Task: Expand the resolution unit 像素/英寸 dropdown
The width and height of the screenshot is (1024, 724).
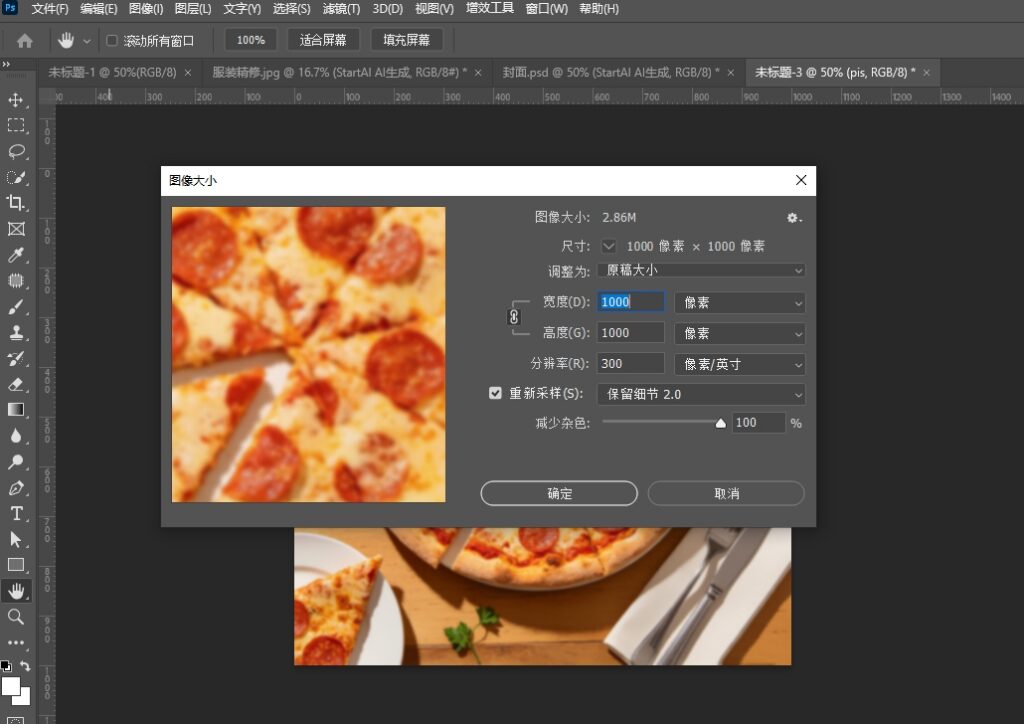Action: click(739, 364)
